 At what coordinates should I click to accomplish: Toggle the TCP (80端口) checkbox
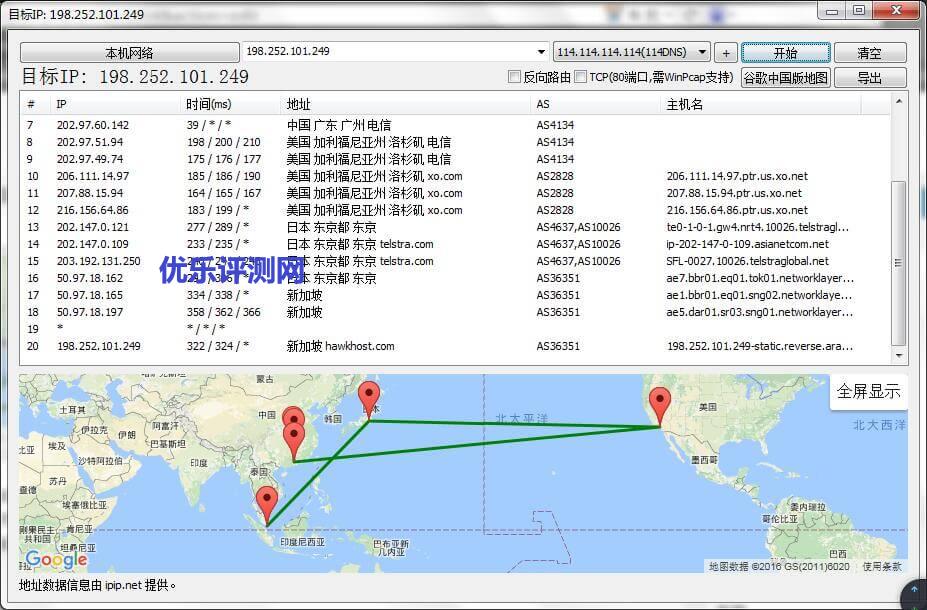581,77
